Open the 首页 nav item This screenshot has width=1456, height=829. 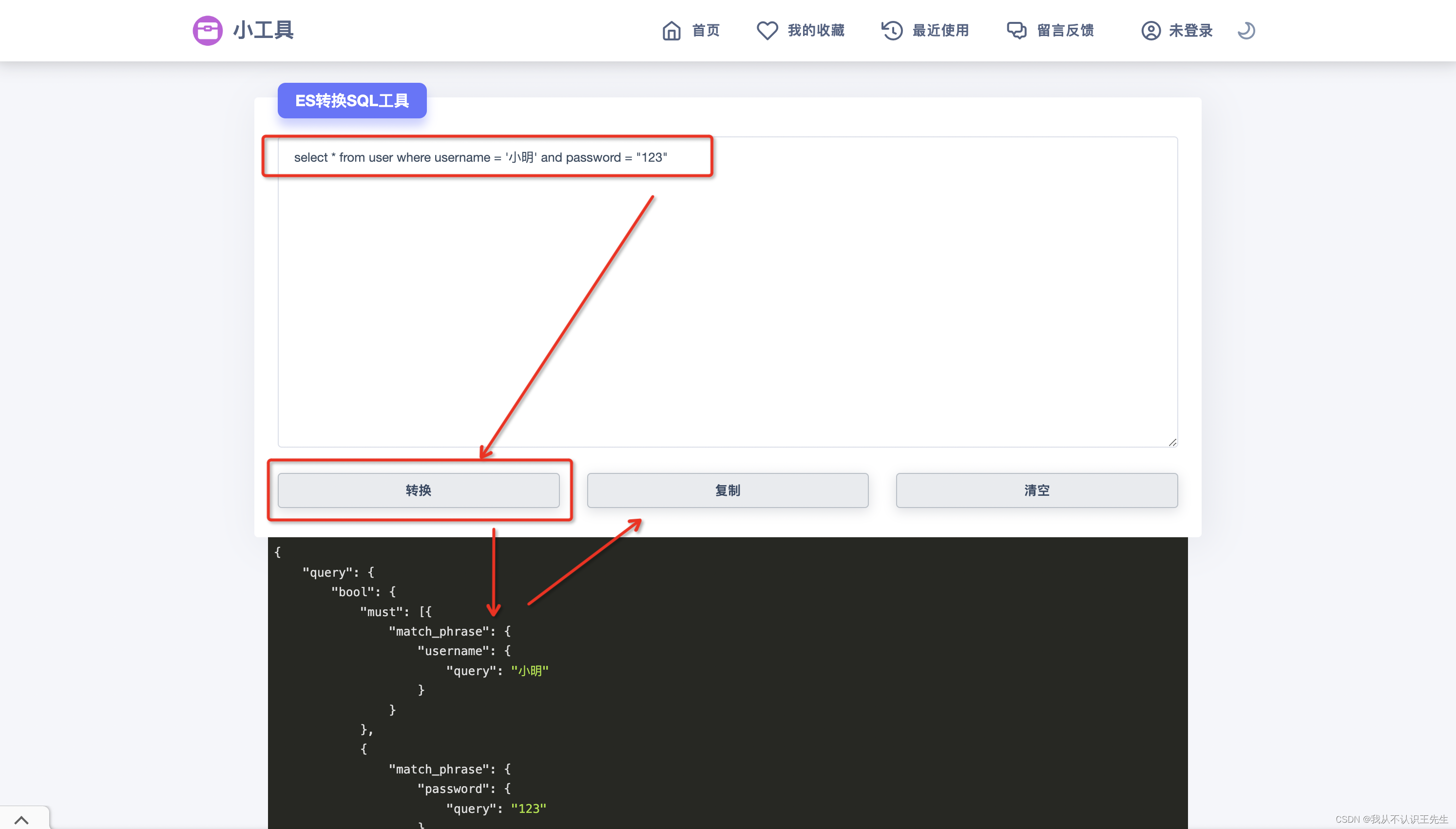(706, 30)
